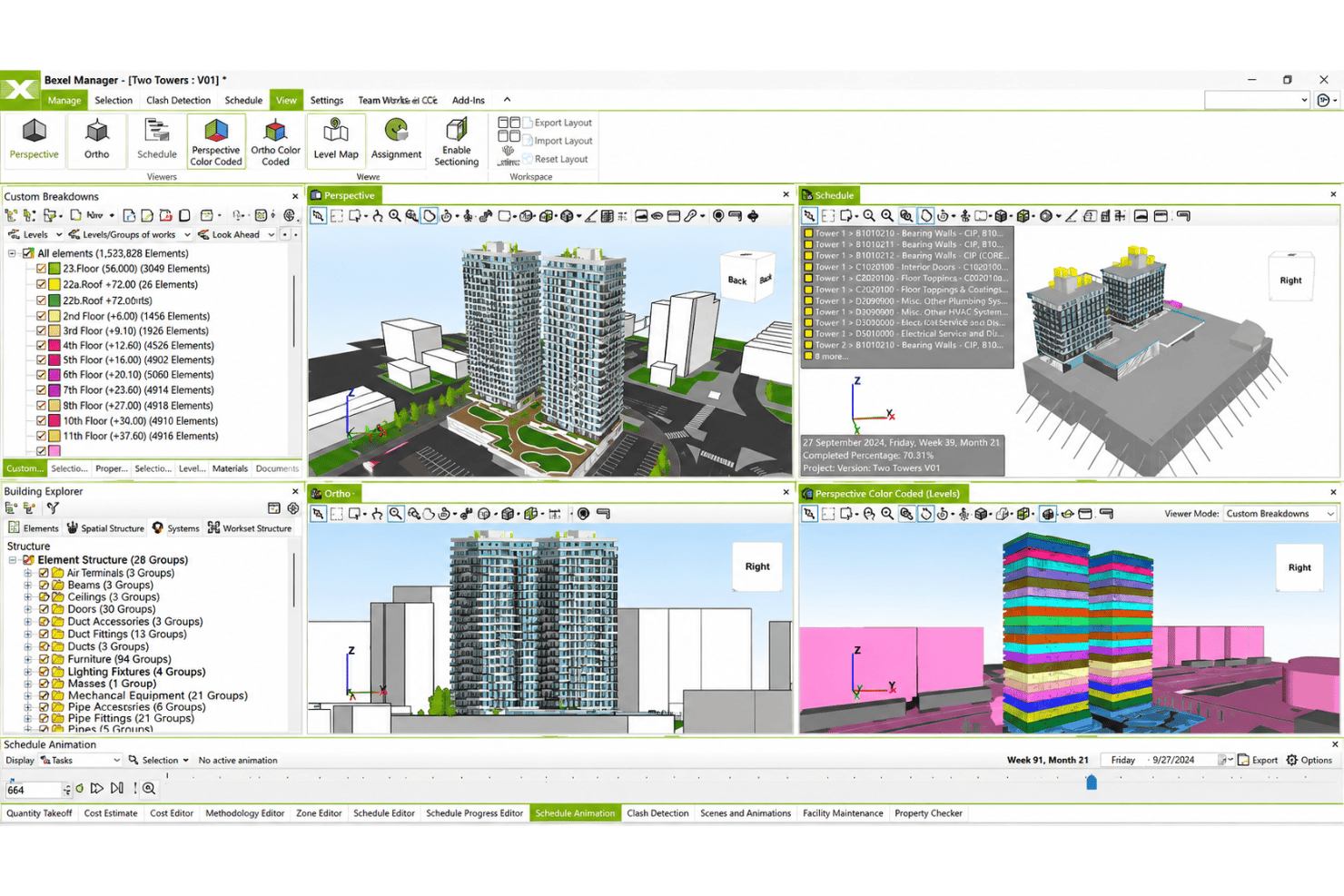Image resolution: width=1344 pixels, height=896 pixels.
Task: Enable Sectioning in the ribbon
Action: tap(456, 142)
